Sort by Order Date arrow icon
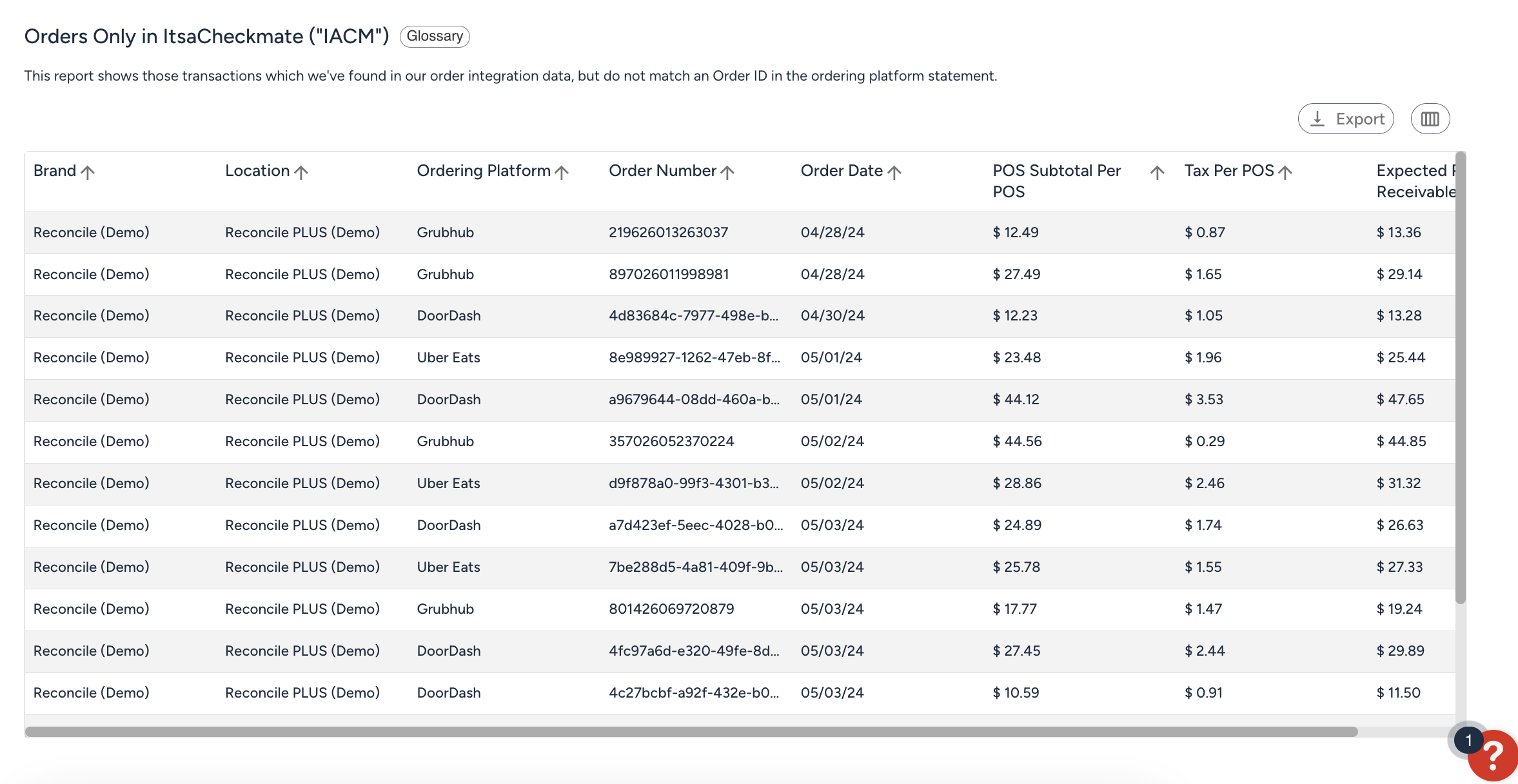Screen dimensions: 1518x784 pyautogui.click(x=894, y=171)
